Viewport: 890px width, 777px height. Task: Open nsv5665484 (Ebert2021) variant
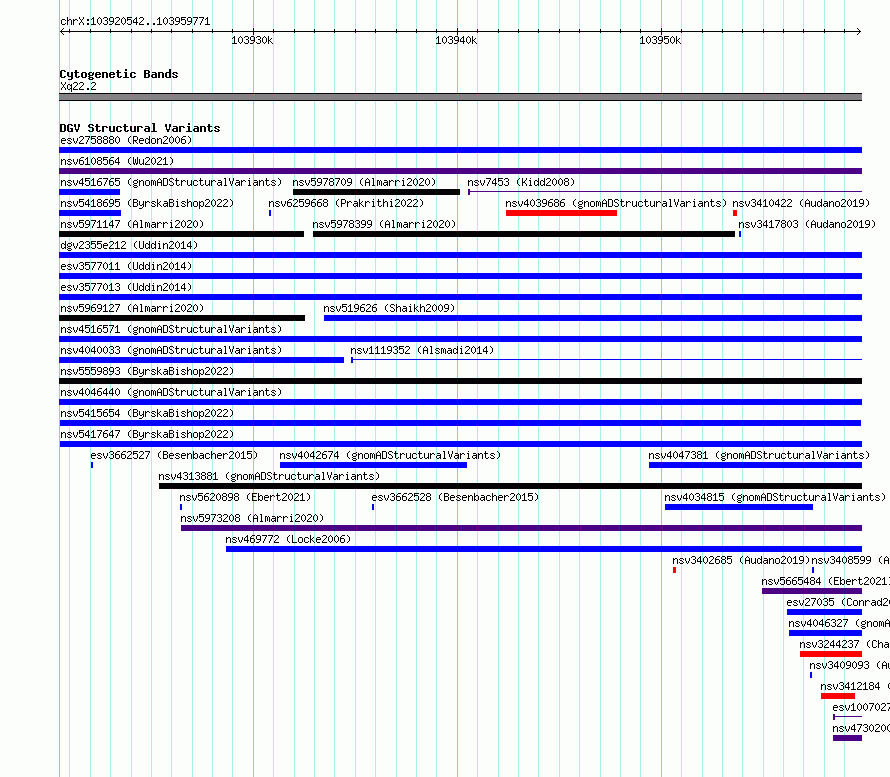click(825, 581)
